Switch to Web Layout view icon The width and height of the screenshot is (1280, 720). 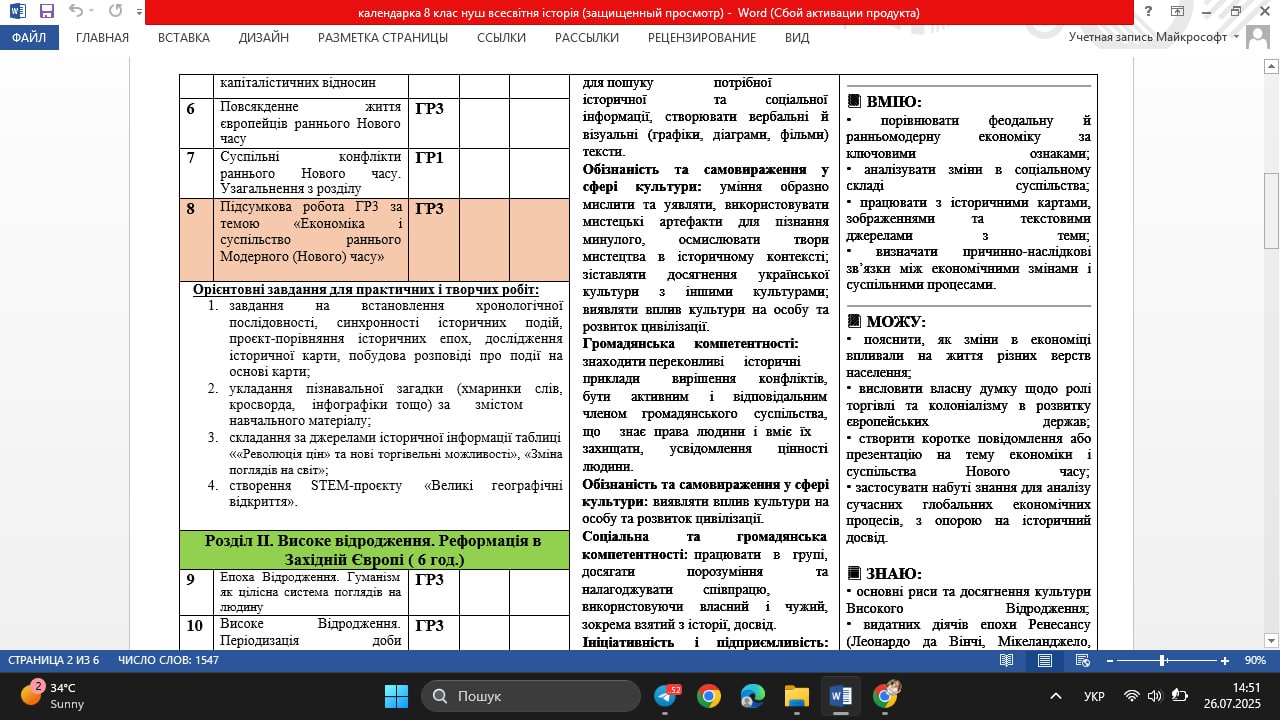[1082, 660]
